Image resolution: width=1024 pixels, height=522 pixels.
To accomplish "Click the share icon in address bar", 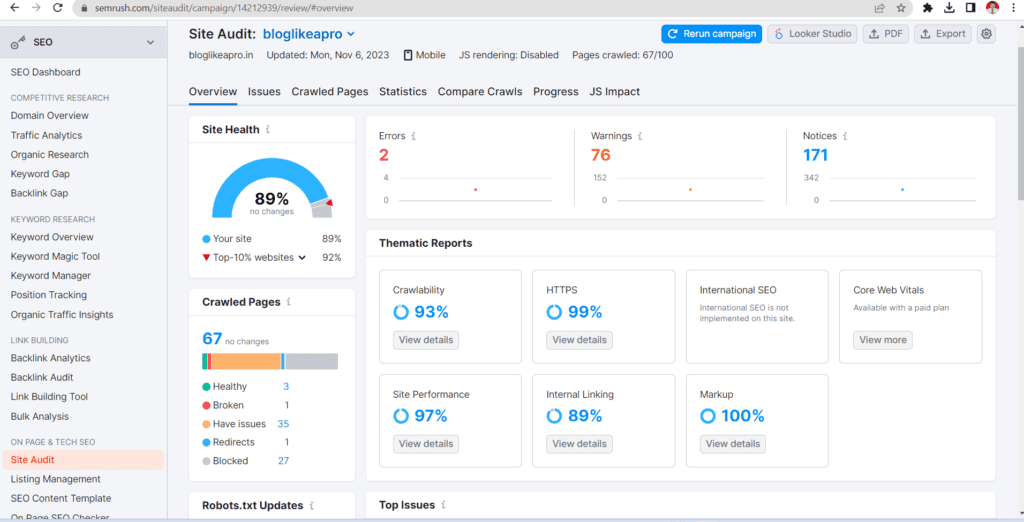I will (880, 8).
